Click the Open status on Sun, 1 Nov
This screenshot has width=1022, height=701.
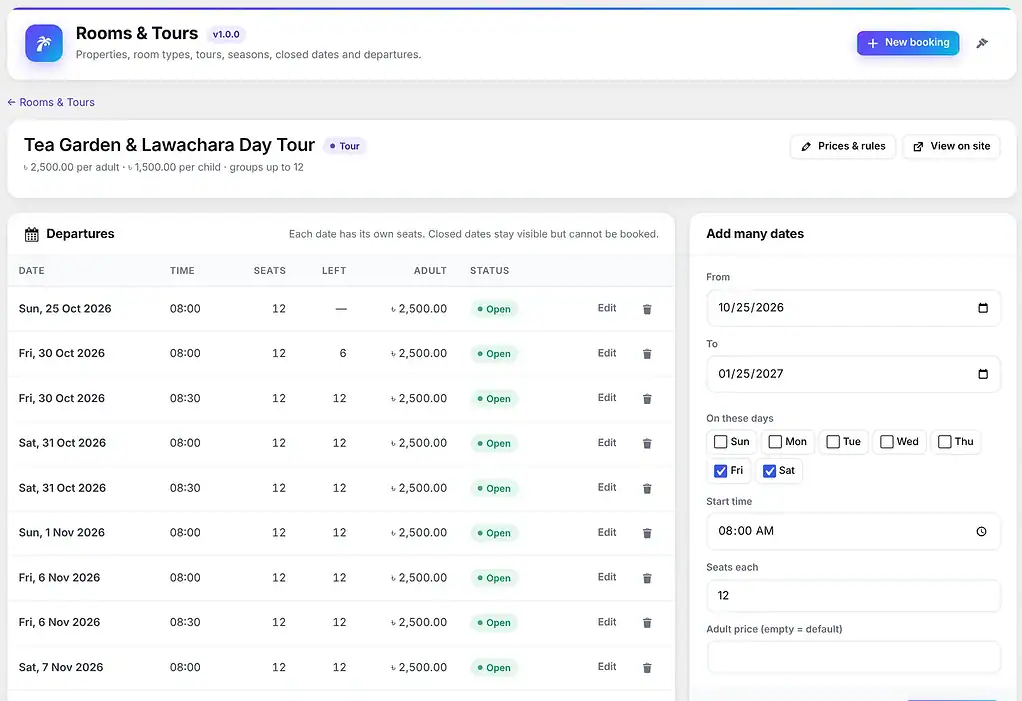[494, 533]
